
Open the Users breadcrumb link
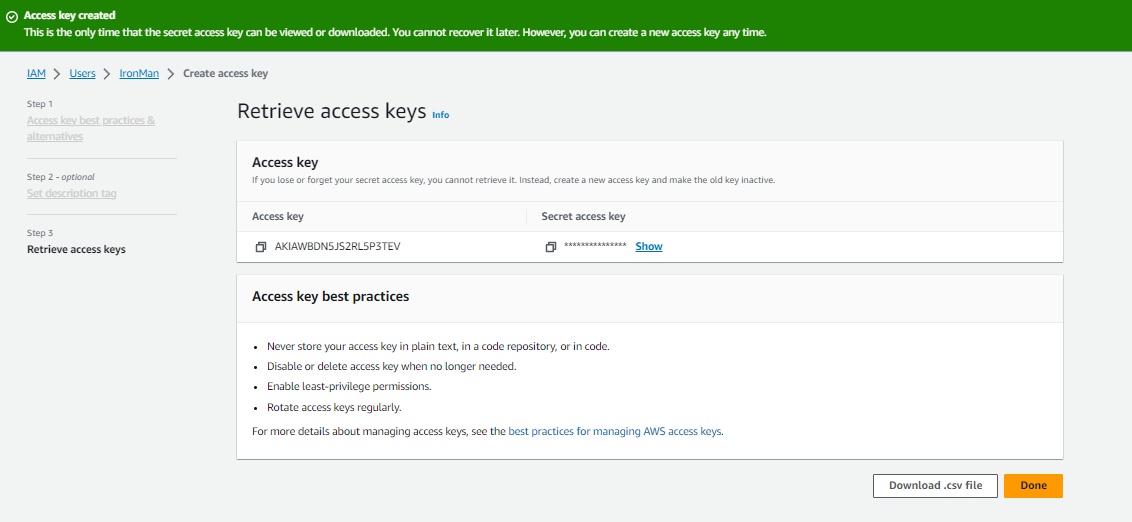click(x=82, y=74)
